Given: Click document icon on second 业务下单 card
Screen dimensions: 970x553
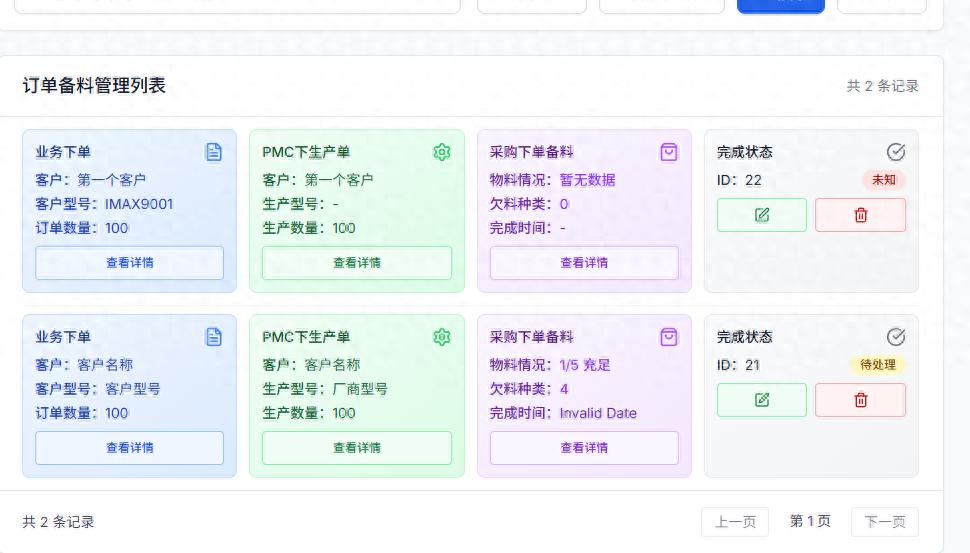Looking at the screenshot, I should 213,337.
